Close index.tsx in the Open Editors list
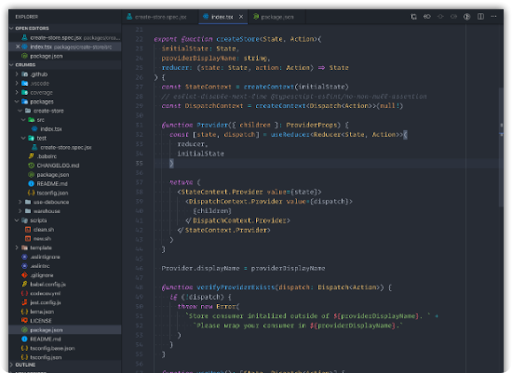 (x=18, y=47)
